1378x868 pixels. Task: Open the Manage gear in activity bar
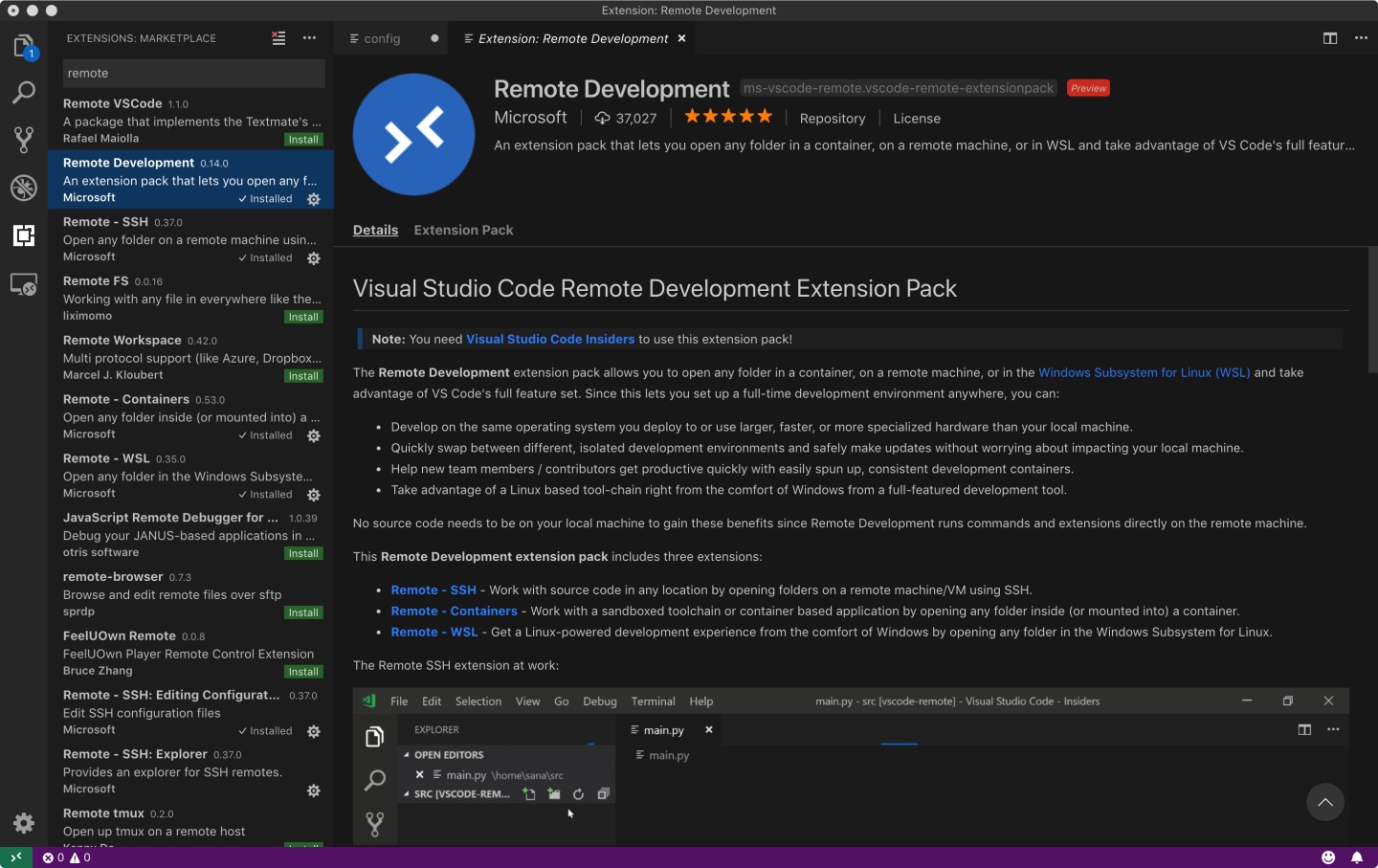(x=24, y=822)
